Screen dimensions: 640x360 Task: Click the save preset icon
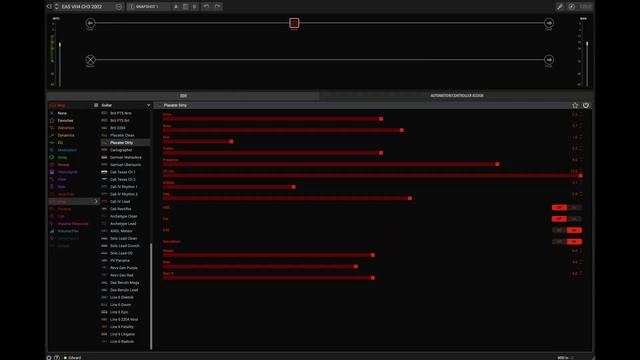(176, 7)
